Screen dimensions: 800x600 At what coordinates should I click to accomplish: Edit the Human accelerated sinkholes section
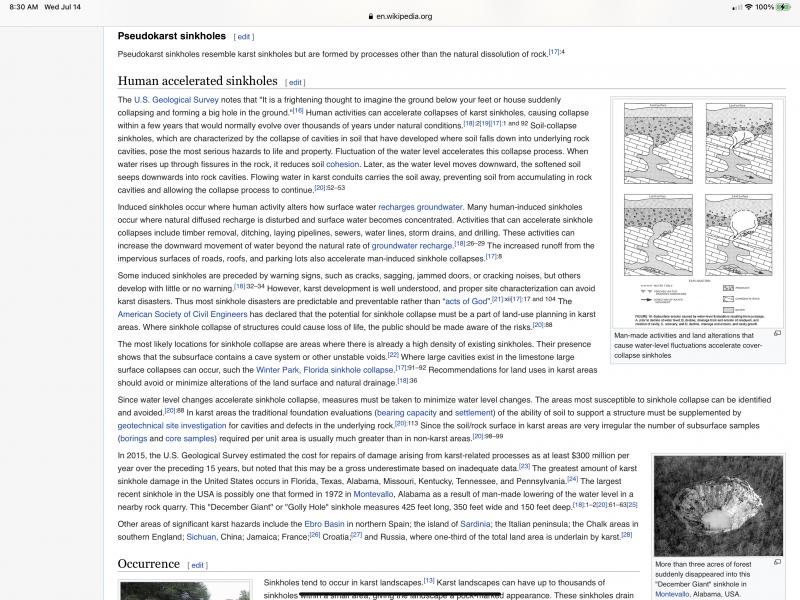(295, 82)
